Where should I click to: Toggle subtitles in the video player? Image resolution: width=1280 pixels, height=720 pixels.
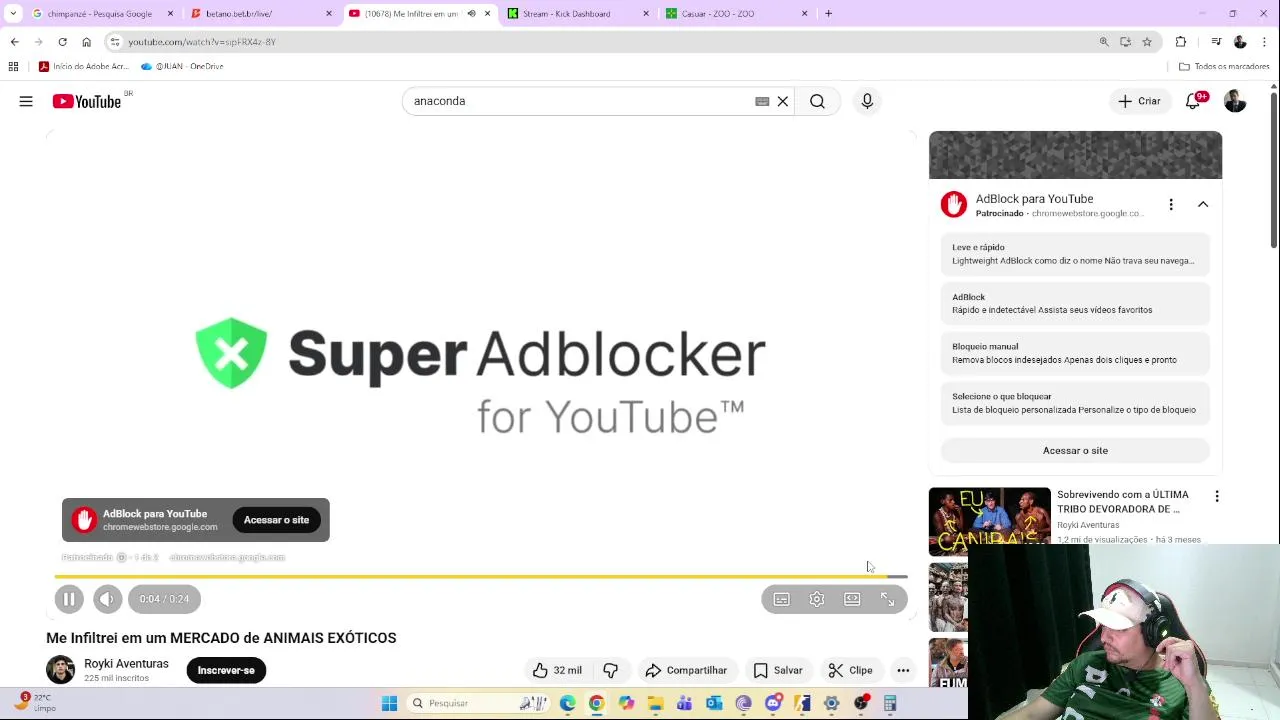coord(782,599)
